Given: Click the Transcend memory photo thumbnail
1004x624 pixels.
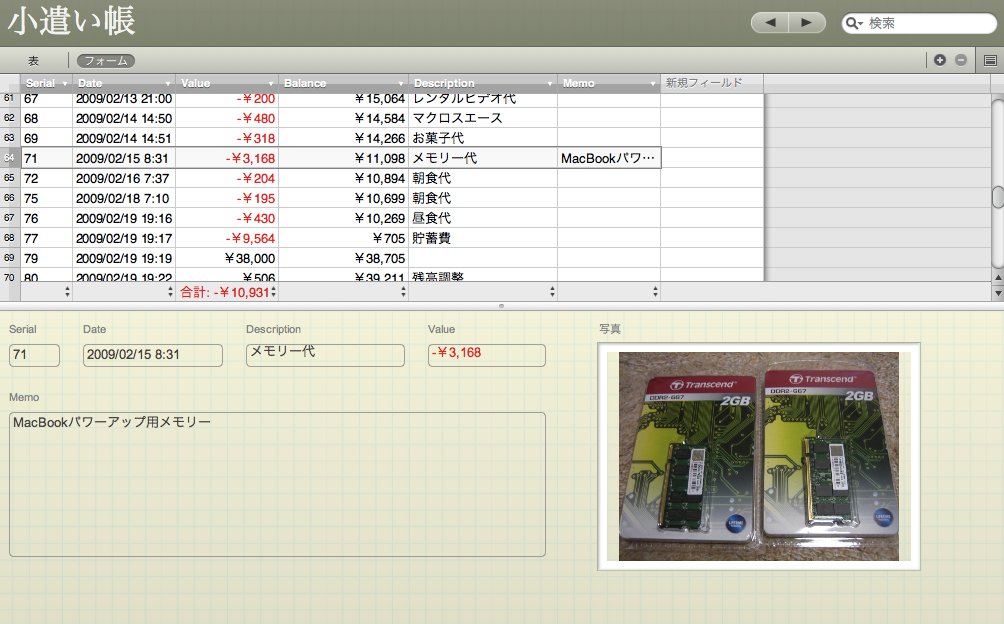Looking at the screenshot, I should [x=759, y=456].
